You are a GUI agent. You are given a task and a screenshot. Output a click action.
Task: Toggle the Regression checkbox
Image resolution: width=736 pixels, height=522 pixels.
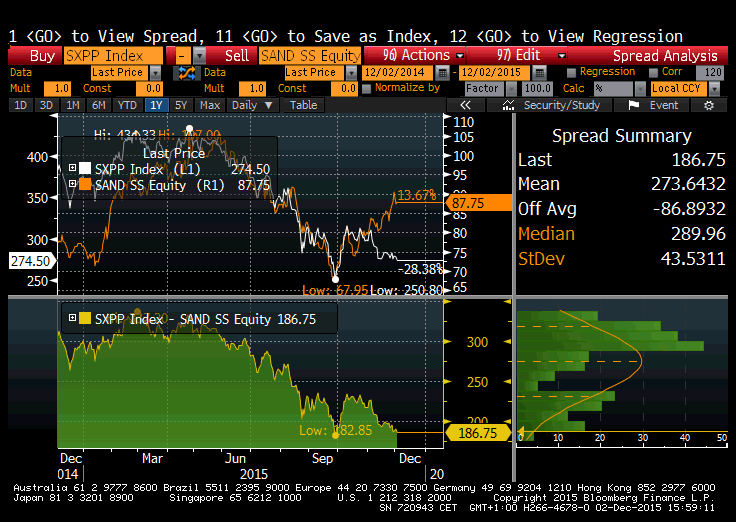click(571, 72)
